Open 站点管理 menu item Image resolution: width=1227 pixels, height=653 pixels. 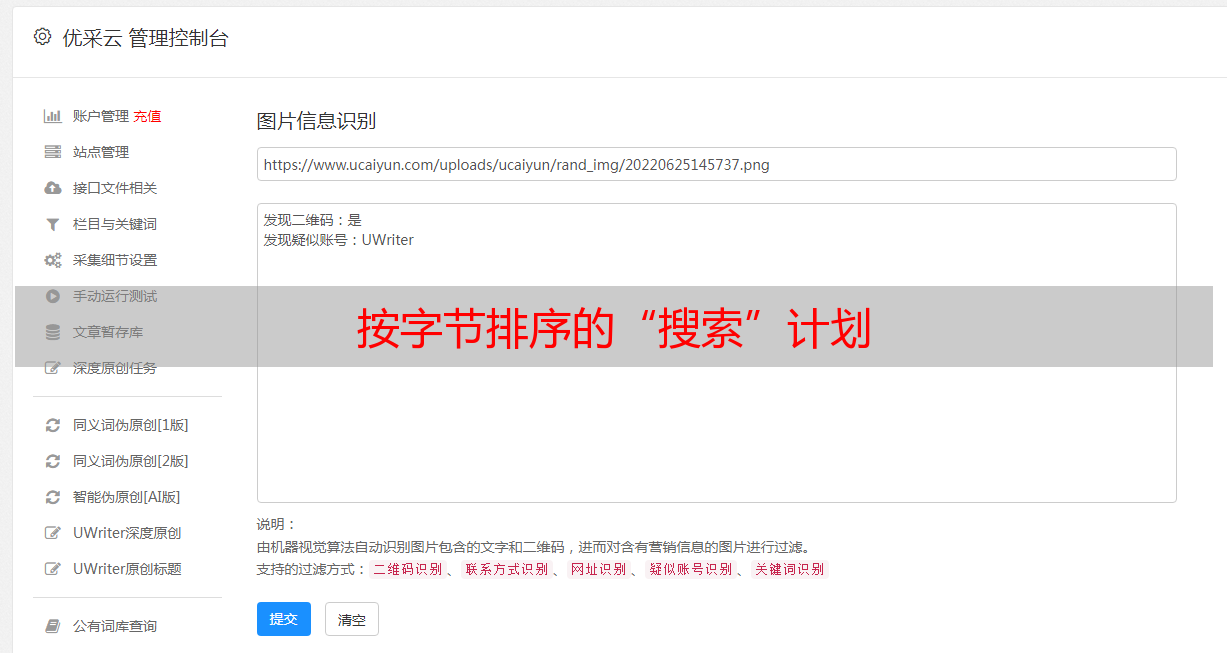101,152
